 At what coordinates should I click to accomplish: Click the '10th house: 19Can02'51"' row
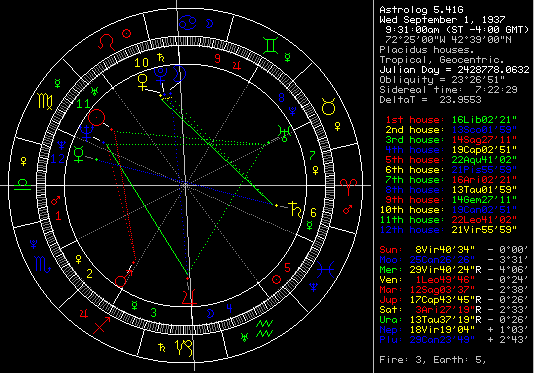[x=448, y=210]
